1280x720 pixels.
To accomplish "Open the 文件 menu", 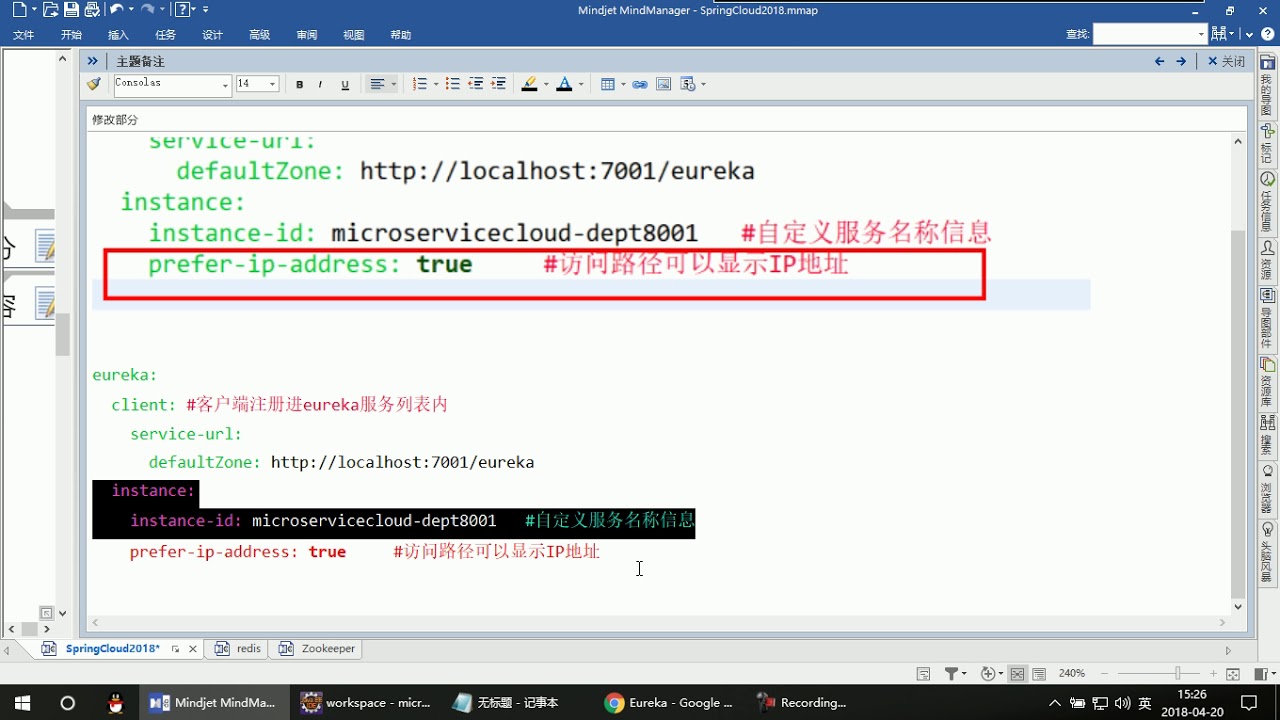I will [23, 35].
